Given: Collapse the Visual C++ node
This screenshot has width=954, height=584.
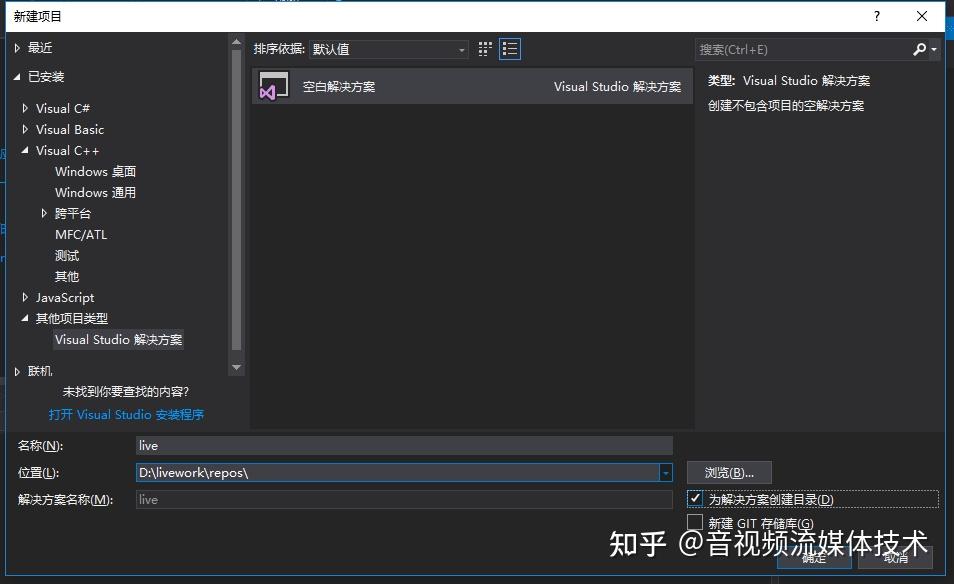Looking at the screenshot, I should coord(25,150).
